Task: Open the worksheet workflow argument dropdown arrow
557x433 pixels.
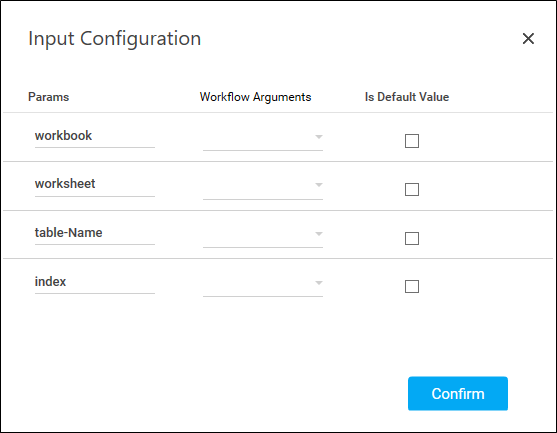Action: tap(319, 185)
